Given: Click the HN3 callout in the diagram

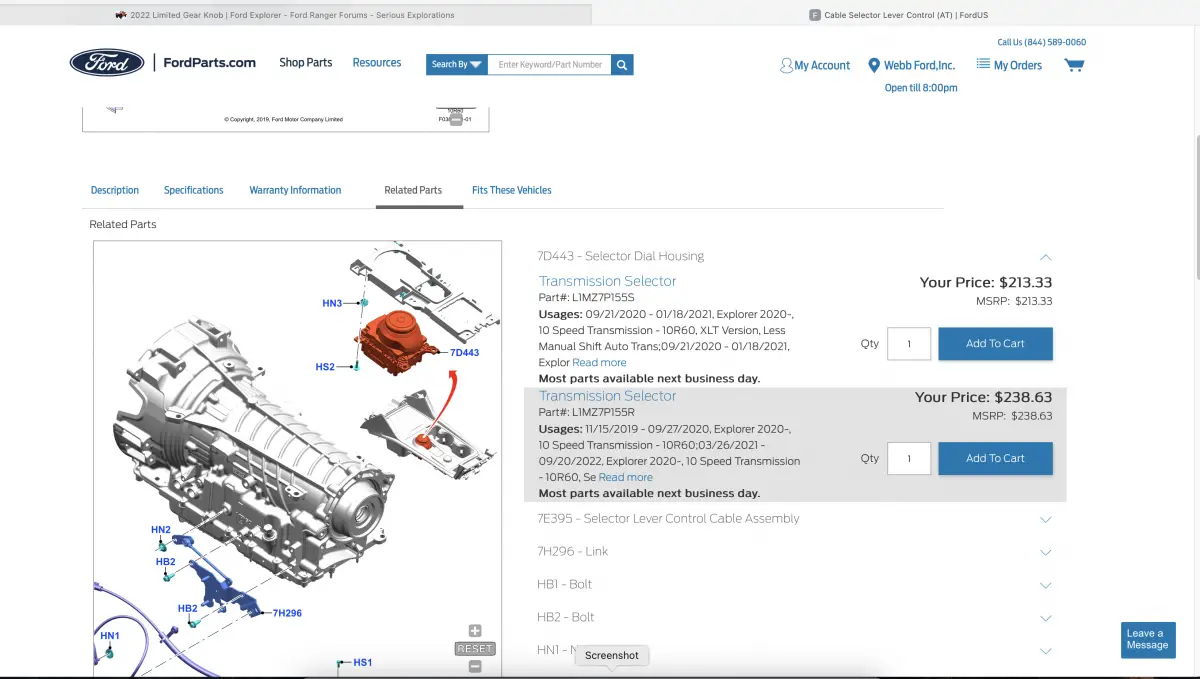Looking at the screenshot, I should 332,303.
